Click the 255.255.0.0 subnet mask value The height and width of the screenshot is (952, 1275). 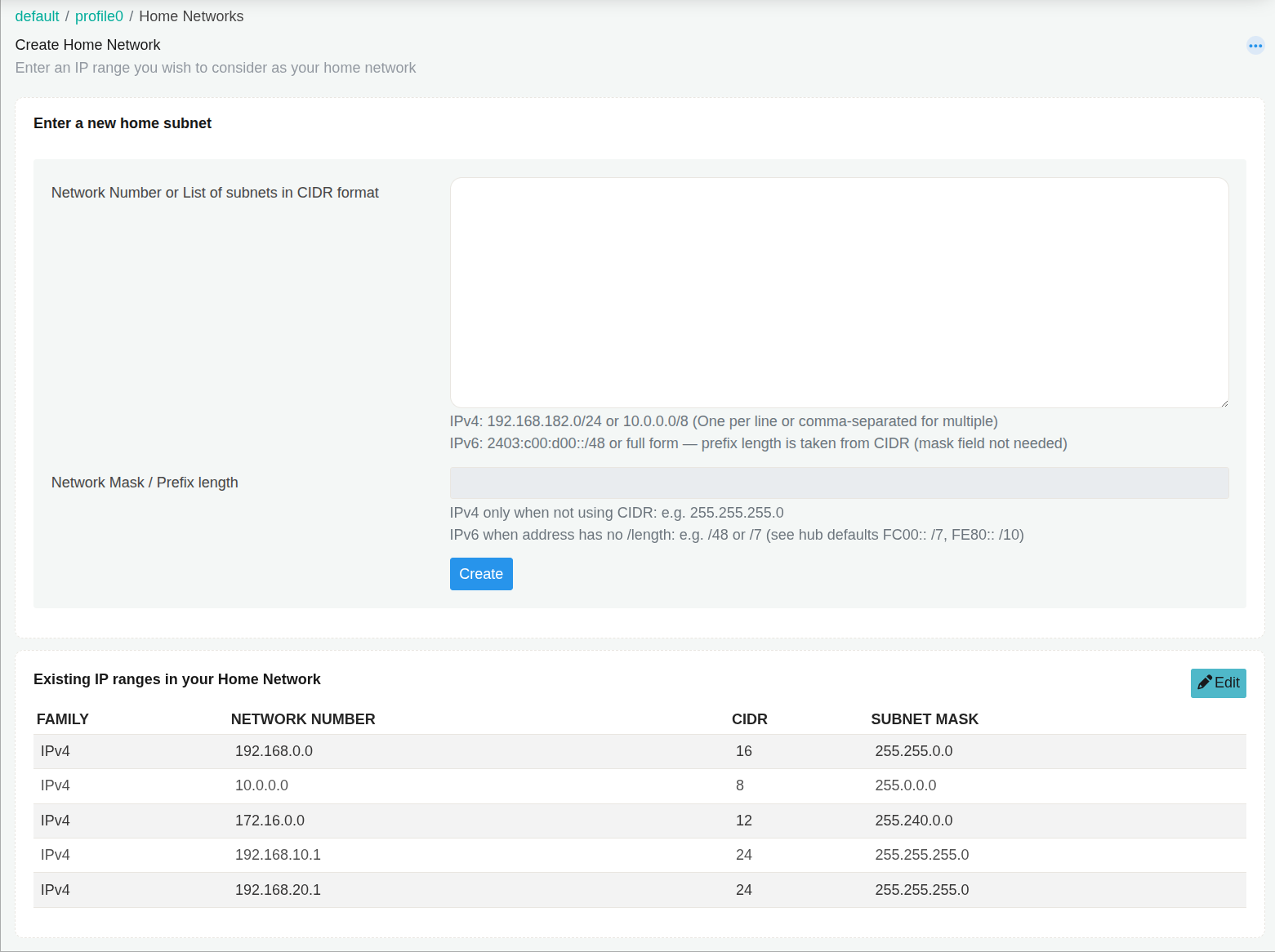913,751
